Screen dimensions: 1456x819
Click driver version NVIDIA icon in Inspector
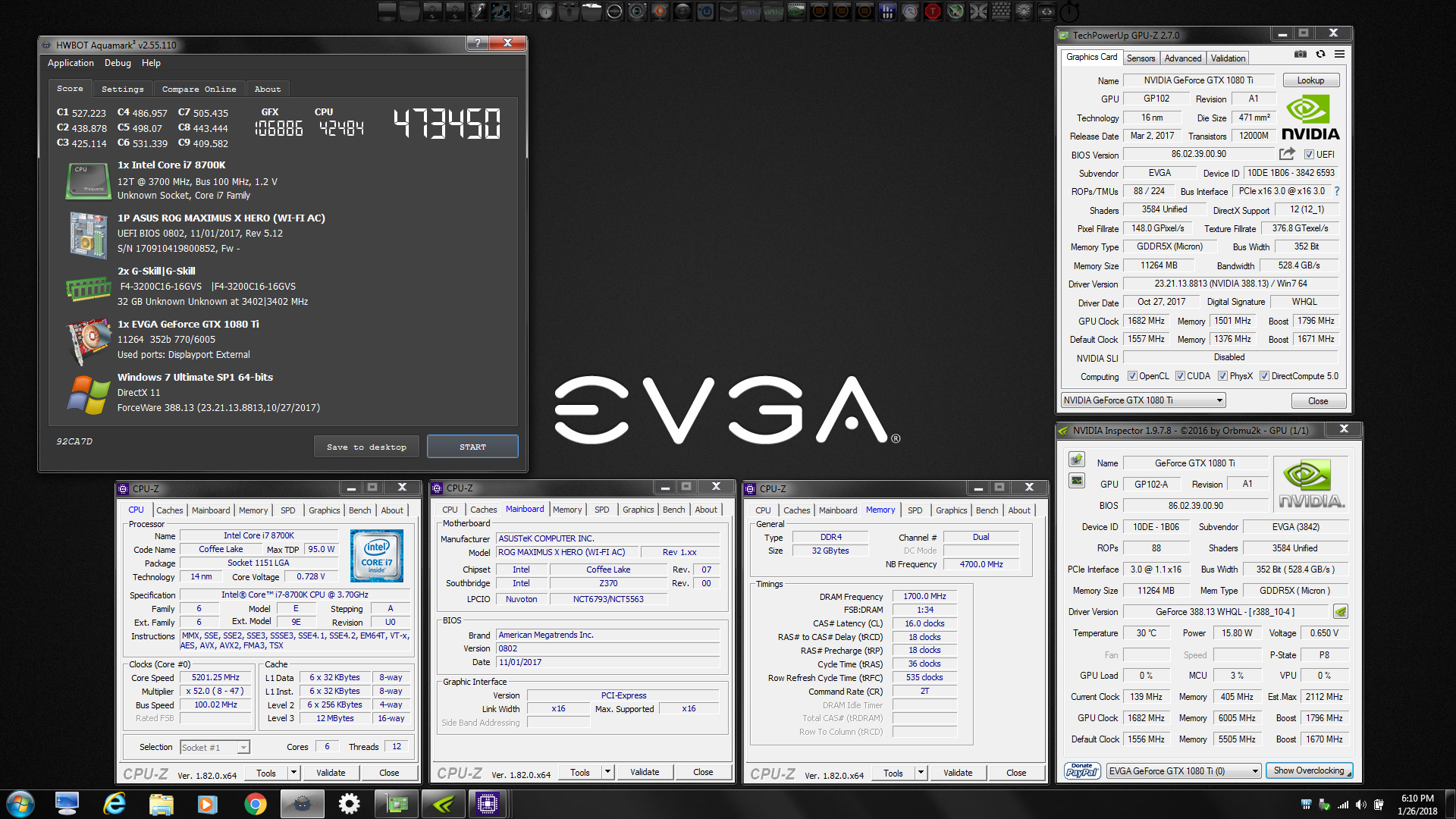pos(1341,612)
